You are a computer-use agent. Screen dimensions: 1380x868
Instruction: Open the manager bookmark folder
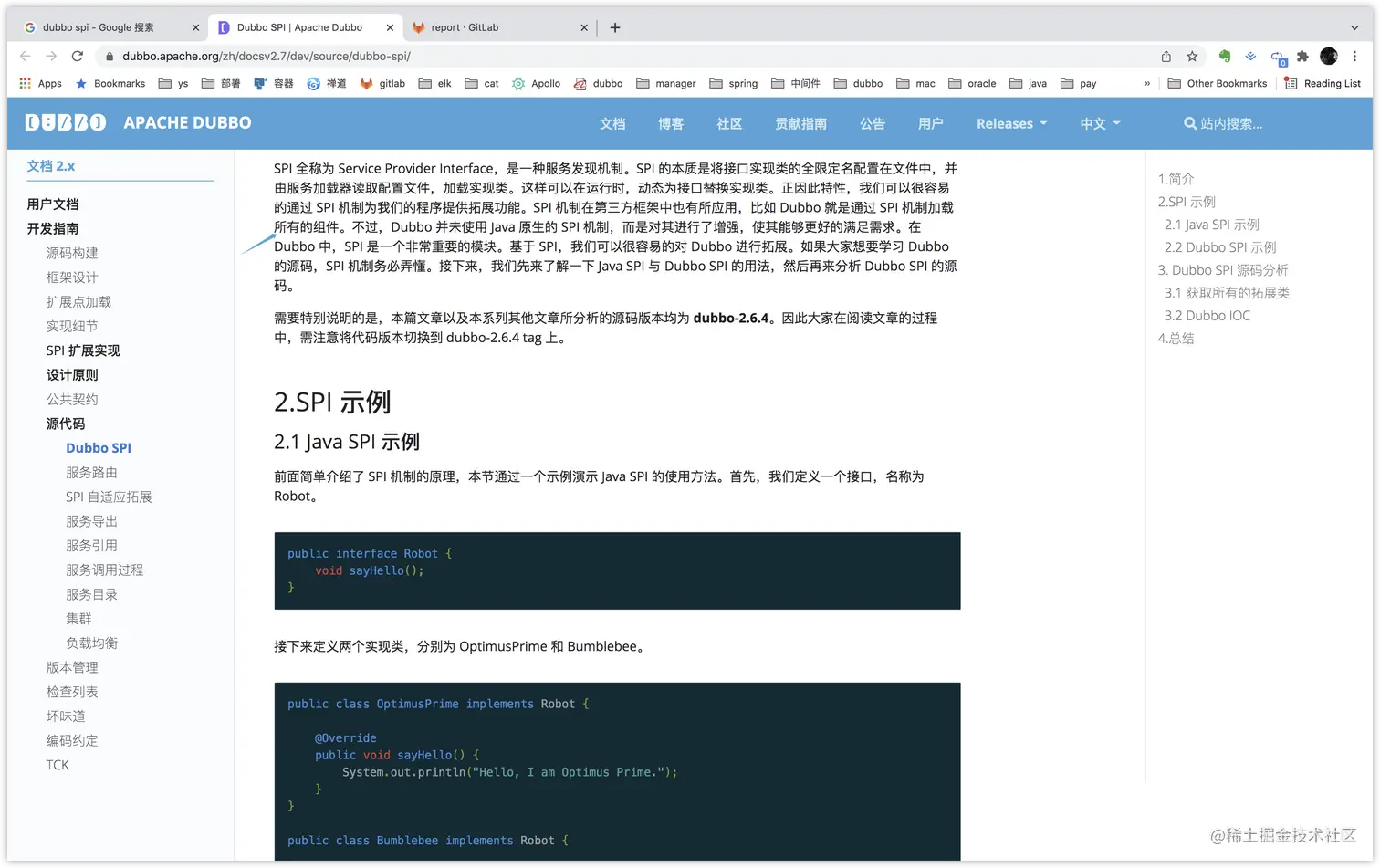666,83
